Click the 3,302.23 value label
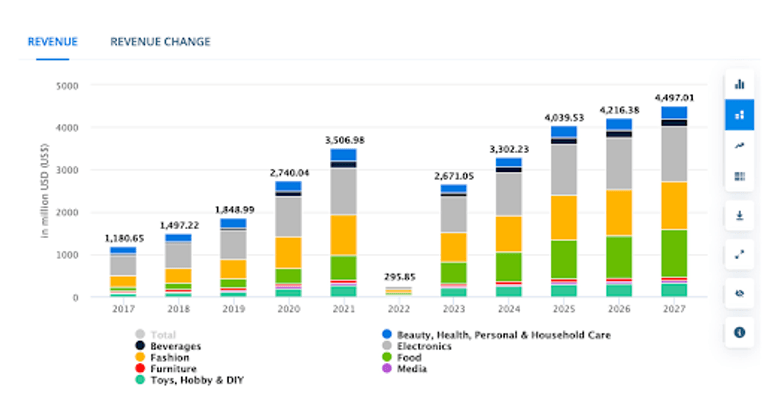Image resolution: width=764 pixels, height=401 pixels. point(509,149)
